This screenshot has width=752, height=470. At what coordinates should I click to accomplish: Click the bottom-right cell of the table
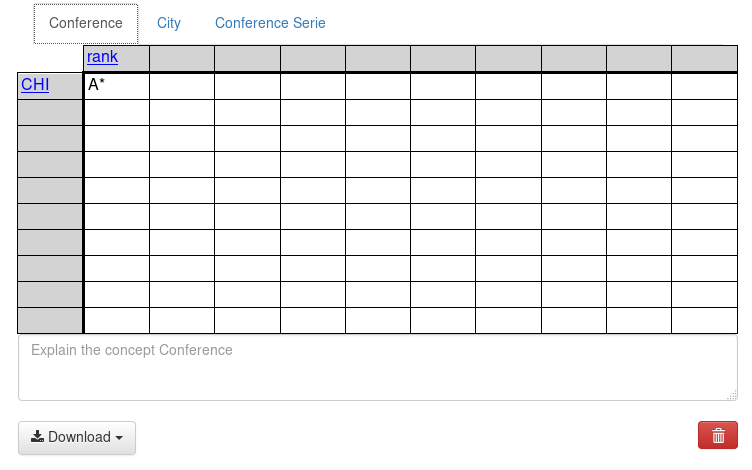[x=704, y=320]
